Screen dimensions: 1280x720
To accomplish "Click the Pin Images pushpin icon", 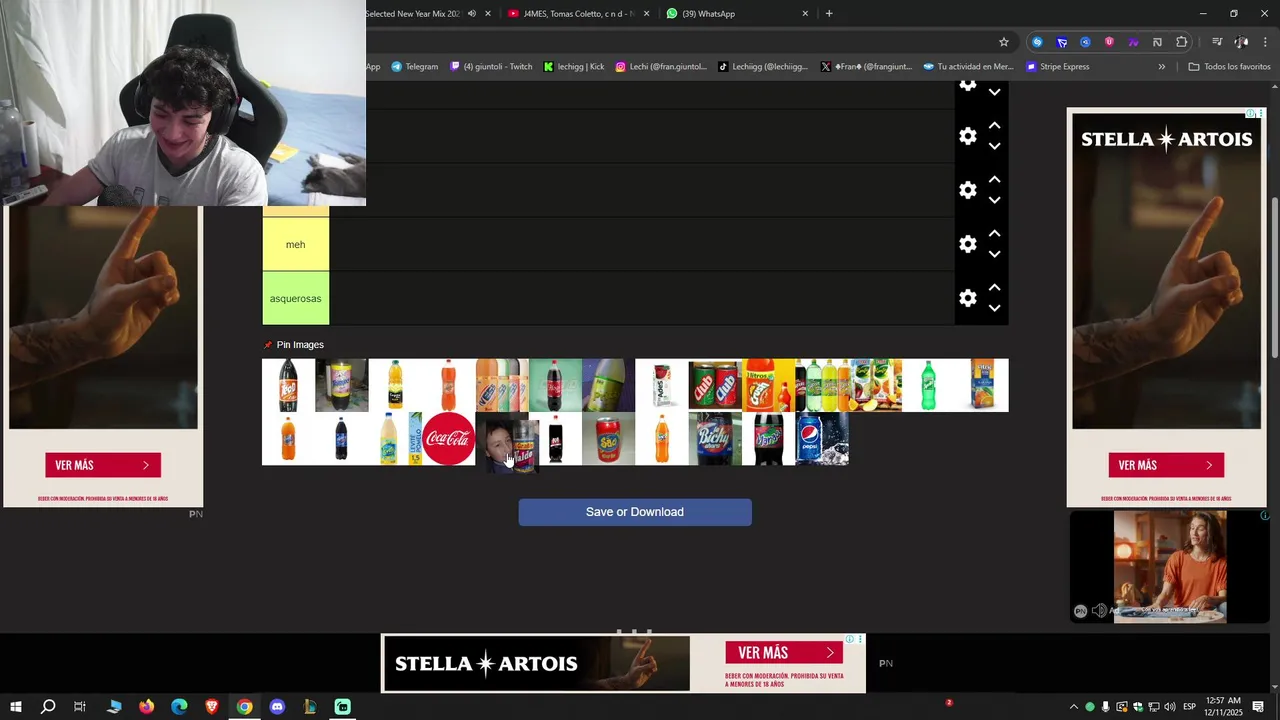I will coord(267,345).
